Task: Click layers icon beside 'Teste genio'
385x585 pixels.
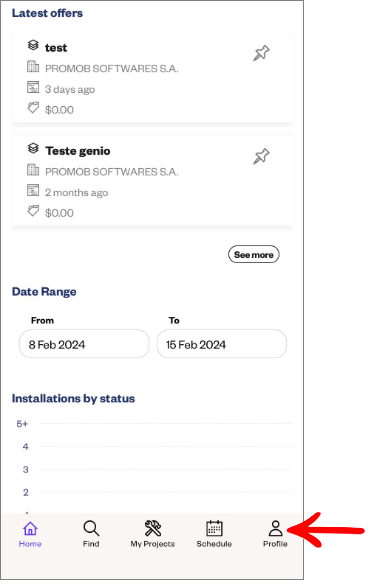Action: click(x=33, y=148)
